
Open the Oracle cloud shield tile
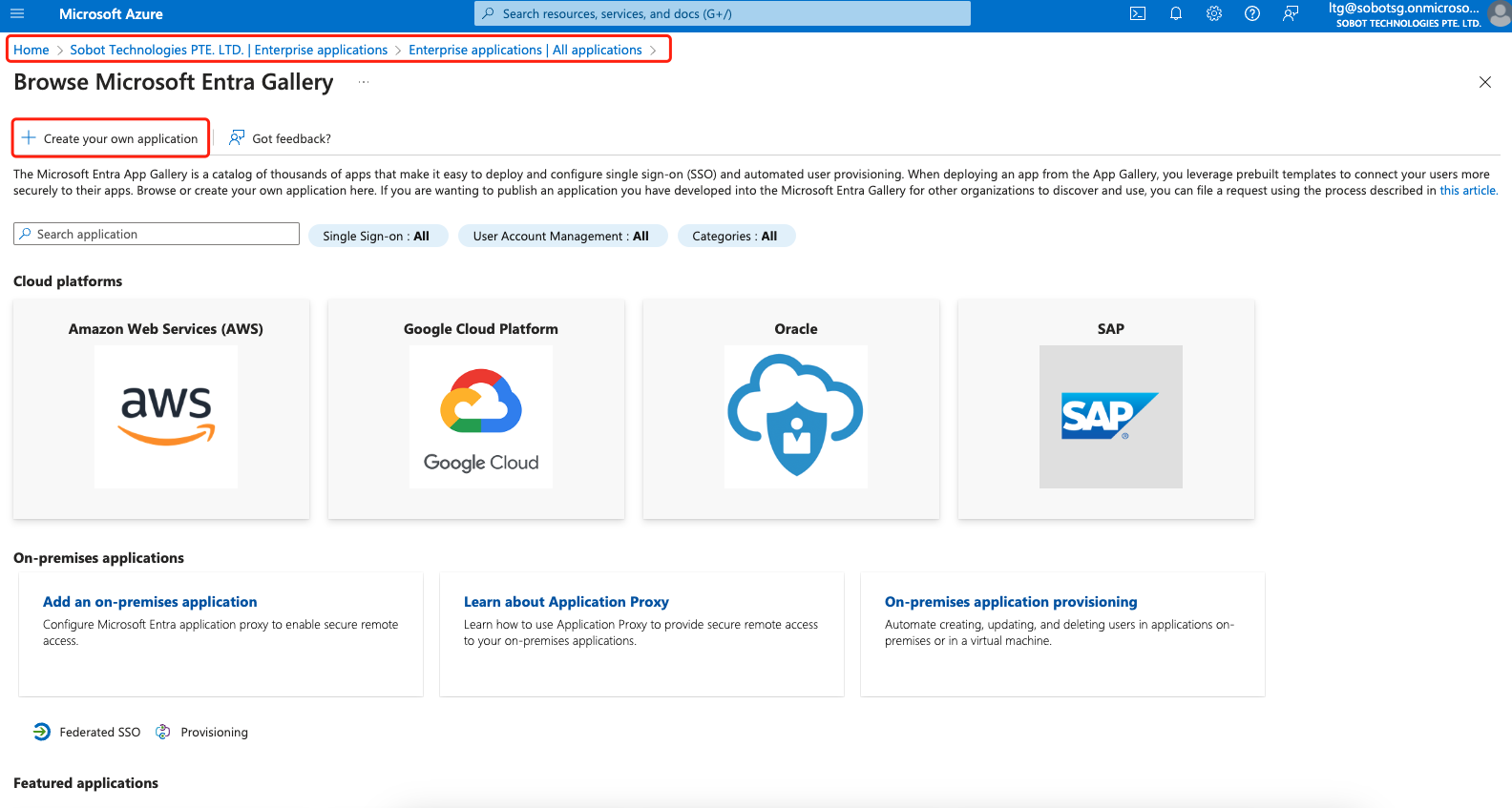click(796, 417)
